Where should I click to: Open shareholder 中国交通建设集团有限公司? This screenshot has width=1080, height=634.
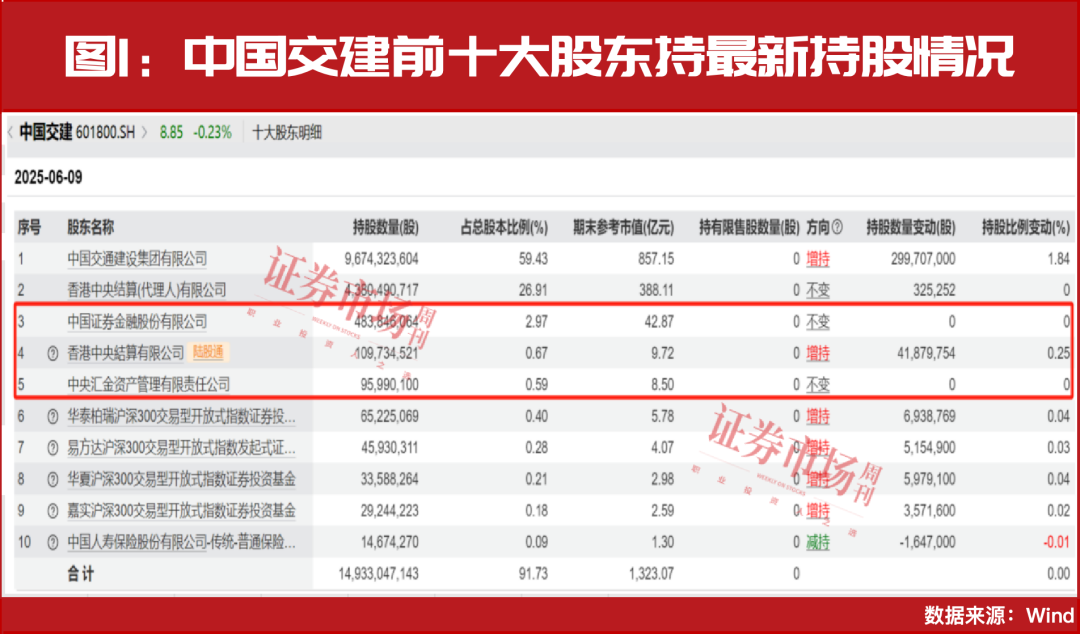(137, 259)
